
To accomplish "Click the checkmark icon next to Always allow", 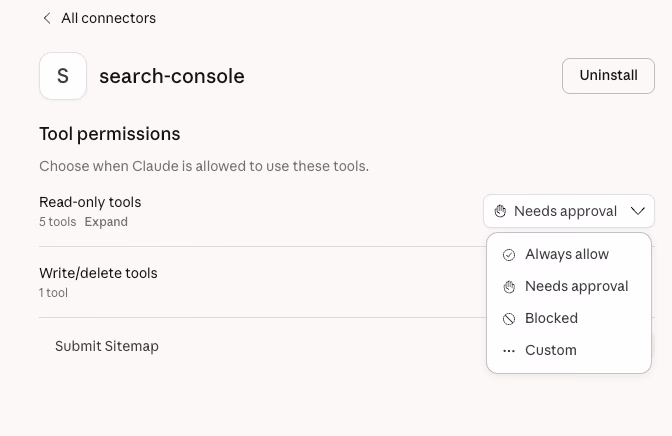I will tap(509, 255).
